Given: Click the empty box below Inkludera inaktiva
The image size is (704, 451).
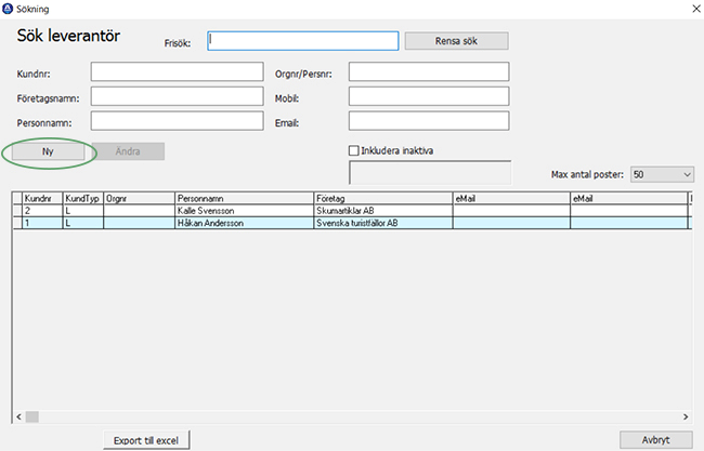Looking at the screenshot, I should click(x=430, y=172).
